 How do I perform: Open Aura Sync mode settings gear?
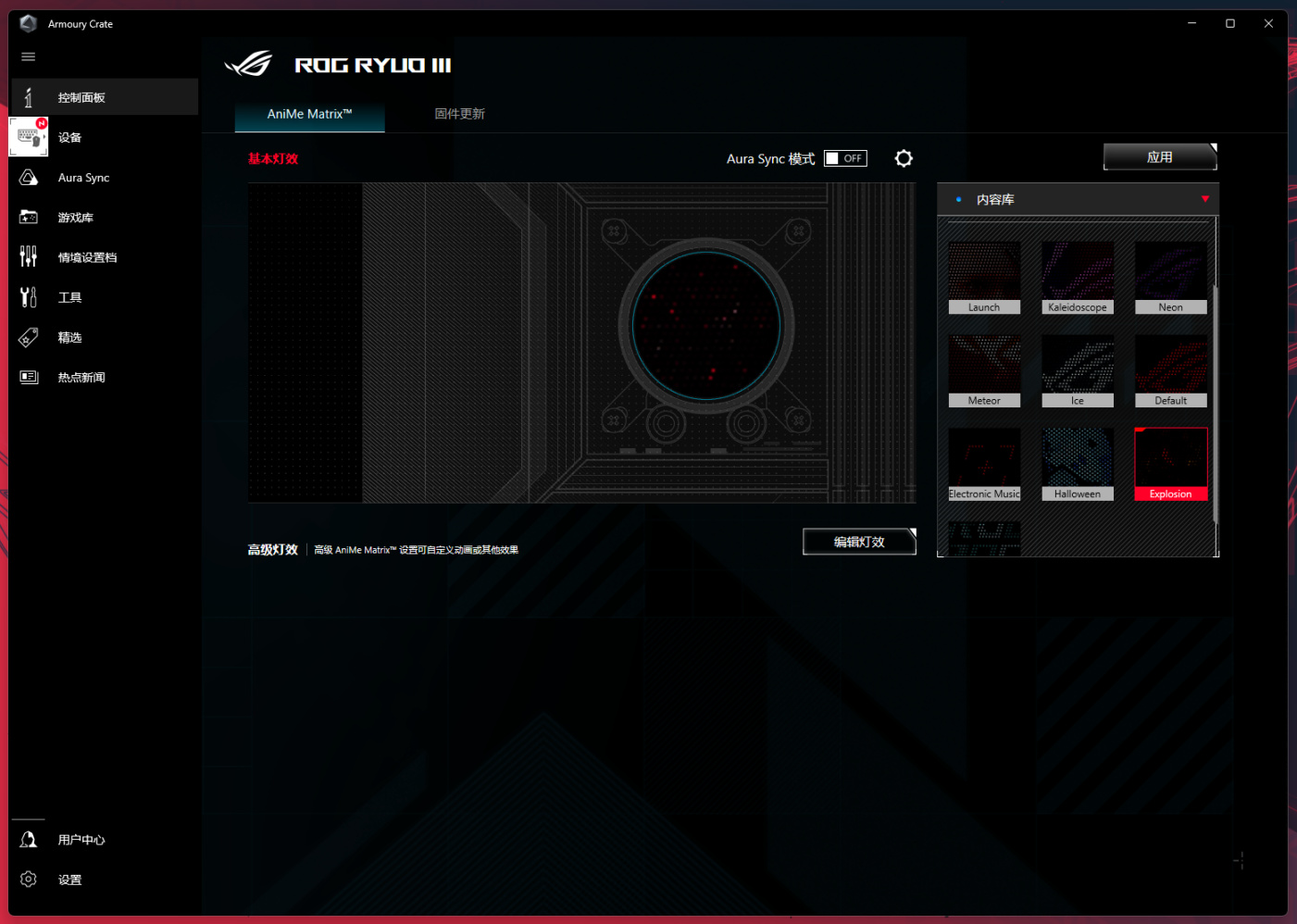click(904, 158)
